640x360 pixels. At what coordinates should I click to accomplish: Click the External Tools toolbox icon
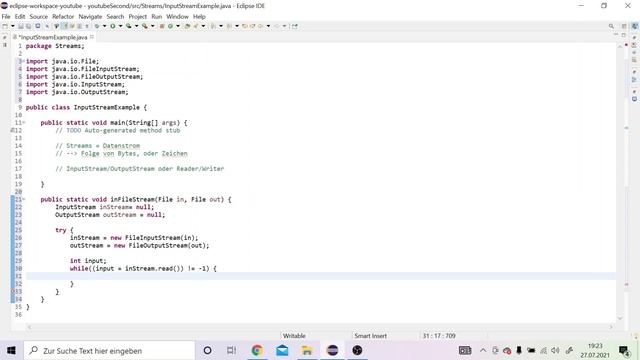pyautogui.click(x=144, y=26)
